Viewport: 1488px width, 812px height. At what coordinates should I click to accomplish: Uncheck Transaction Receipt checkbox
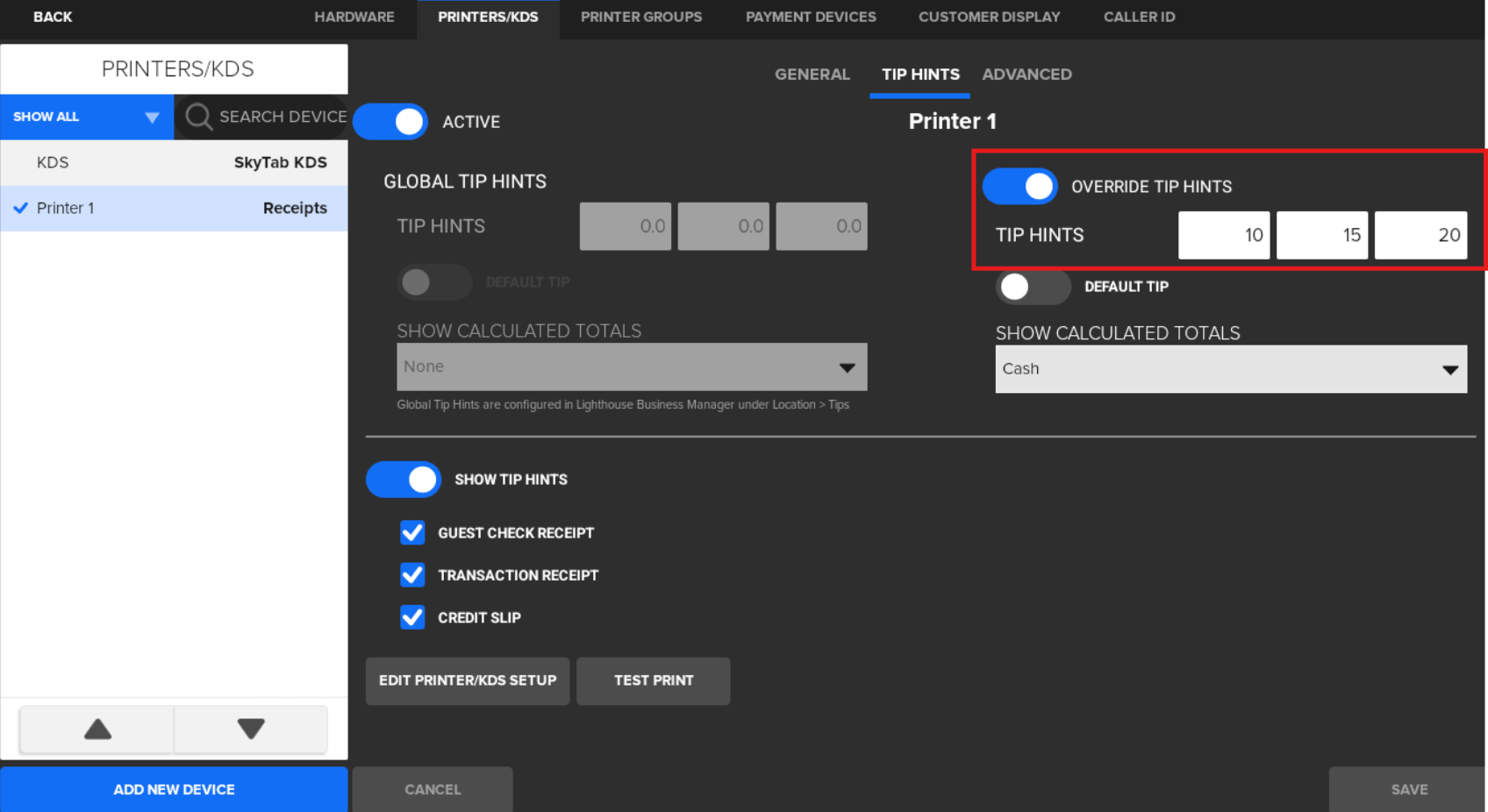coord(412,575)
